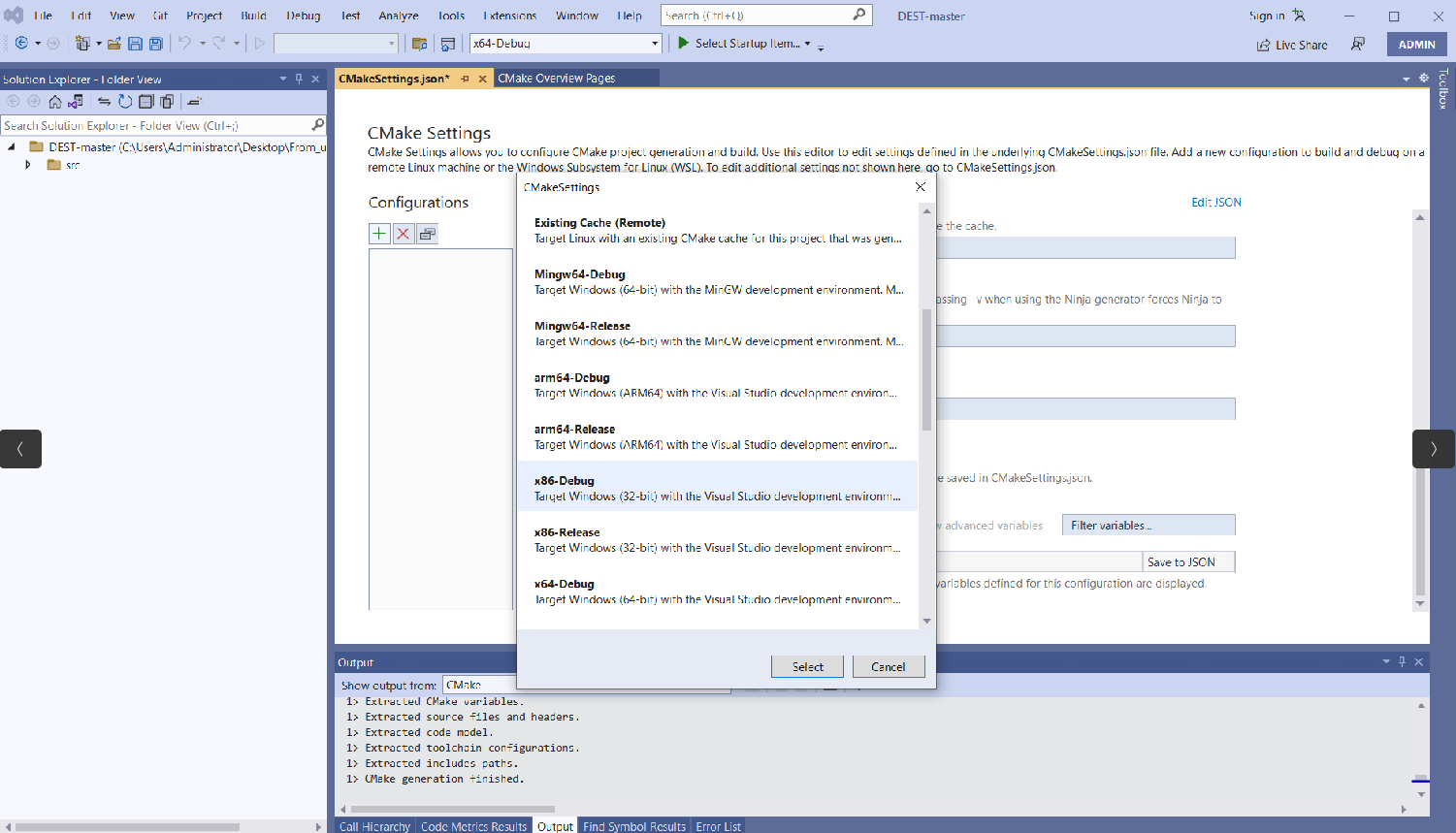This screenshot has height=833, width=1456.
Task: Click the New Item toolbar icon
Action: click(82, 44)
